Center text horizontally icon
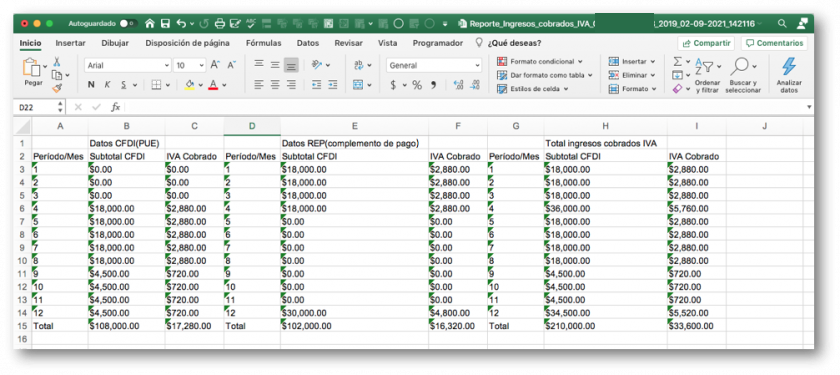This screenshot has width=840, height=375. pos(275,85)
